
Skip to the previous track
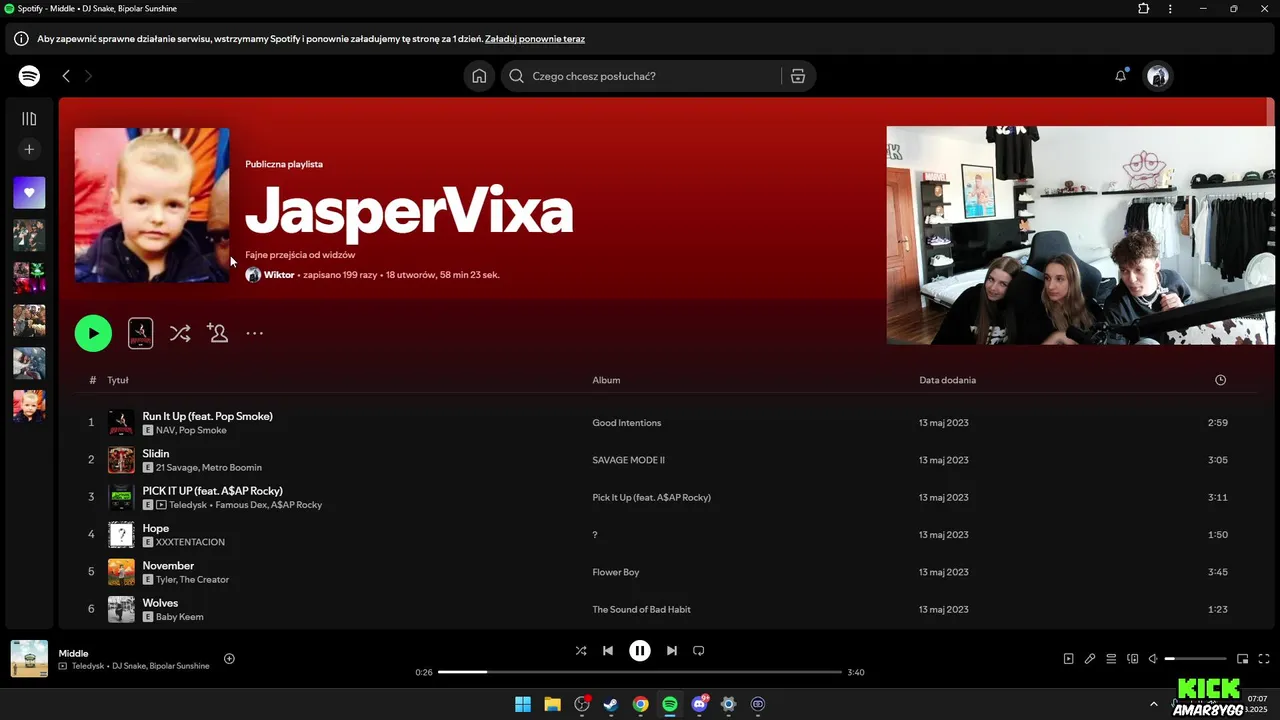pos(608,651)
